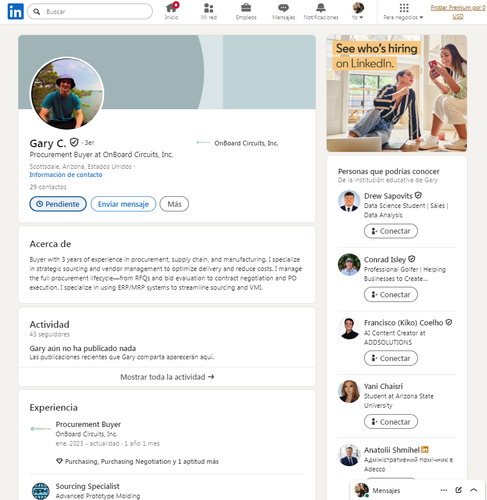Compose a new message with pencil icon

(459, 490)
